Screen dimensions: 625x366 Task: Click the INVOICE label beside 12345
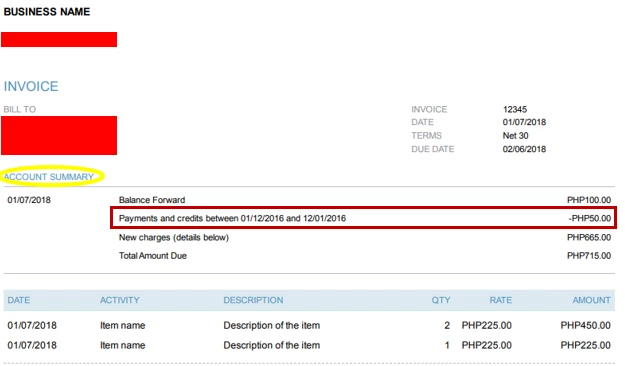[x=429, y=109]
